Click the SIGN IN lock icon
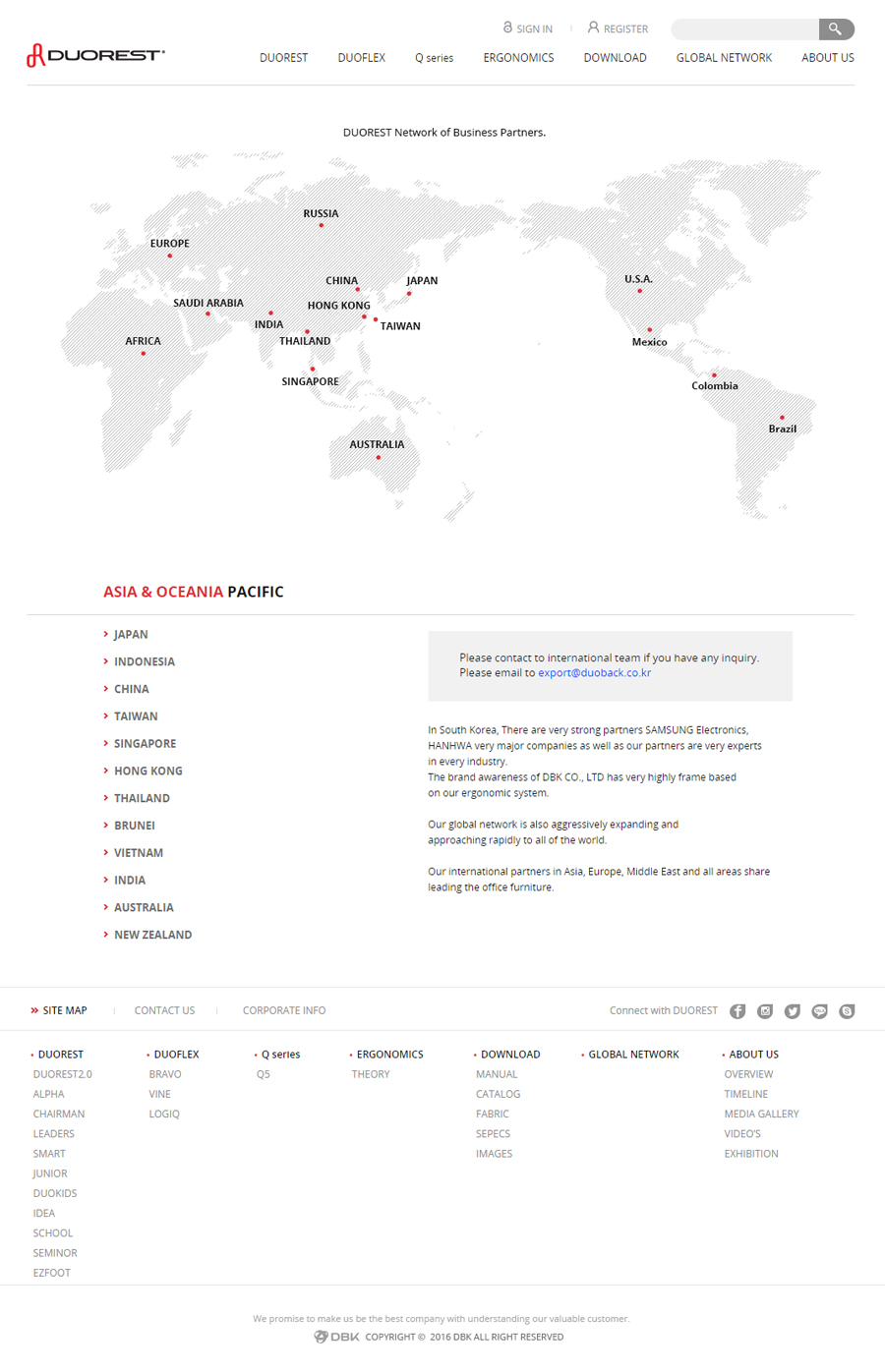Image resolution: width=885 pixels, height=1372 pixels. click(x=507, y=28)
